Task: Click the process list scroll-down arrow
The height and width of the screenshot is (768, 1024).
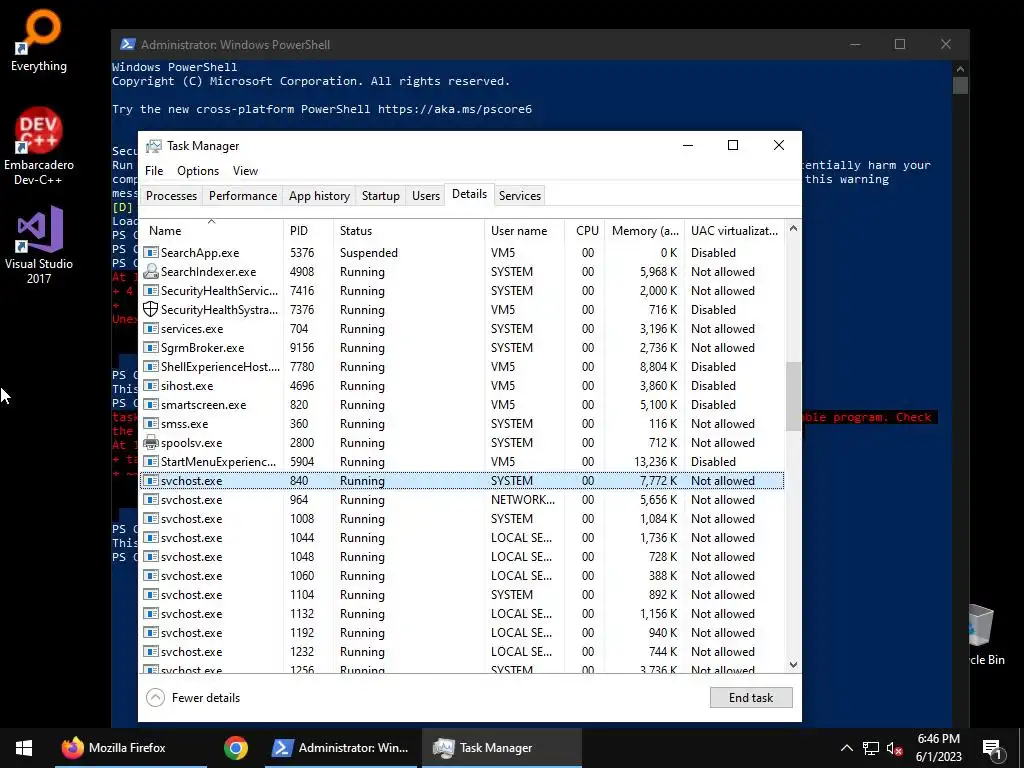Action: pos(793,665)
